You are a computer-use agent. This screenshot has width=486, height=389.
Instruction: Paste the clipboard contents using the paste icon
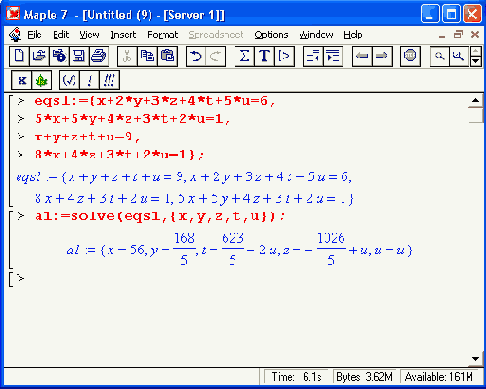tap(167, 56)
